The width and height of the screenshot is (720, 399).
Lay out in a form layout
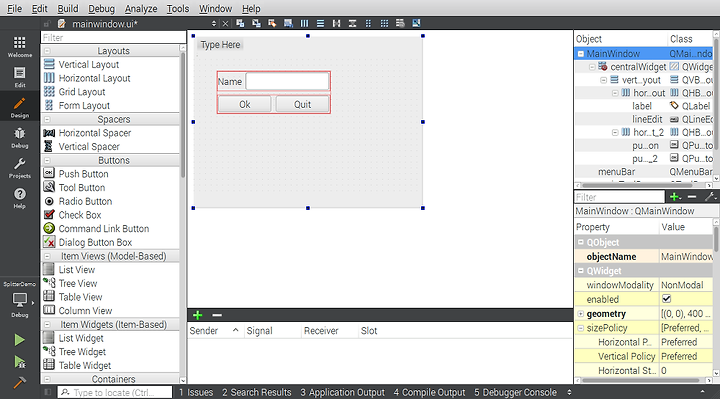click(368, 23)
